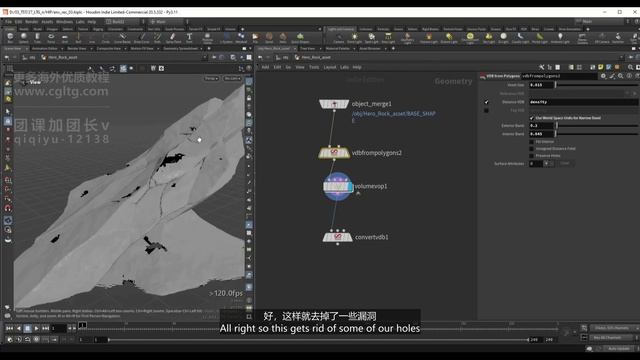The height and width of the screenshot is (360, 640).
Task: Open the network editor Tools menu
Action: click(313, 67)
